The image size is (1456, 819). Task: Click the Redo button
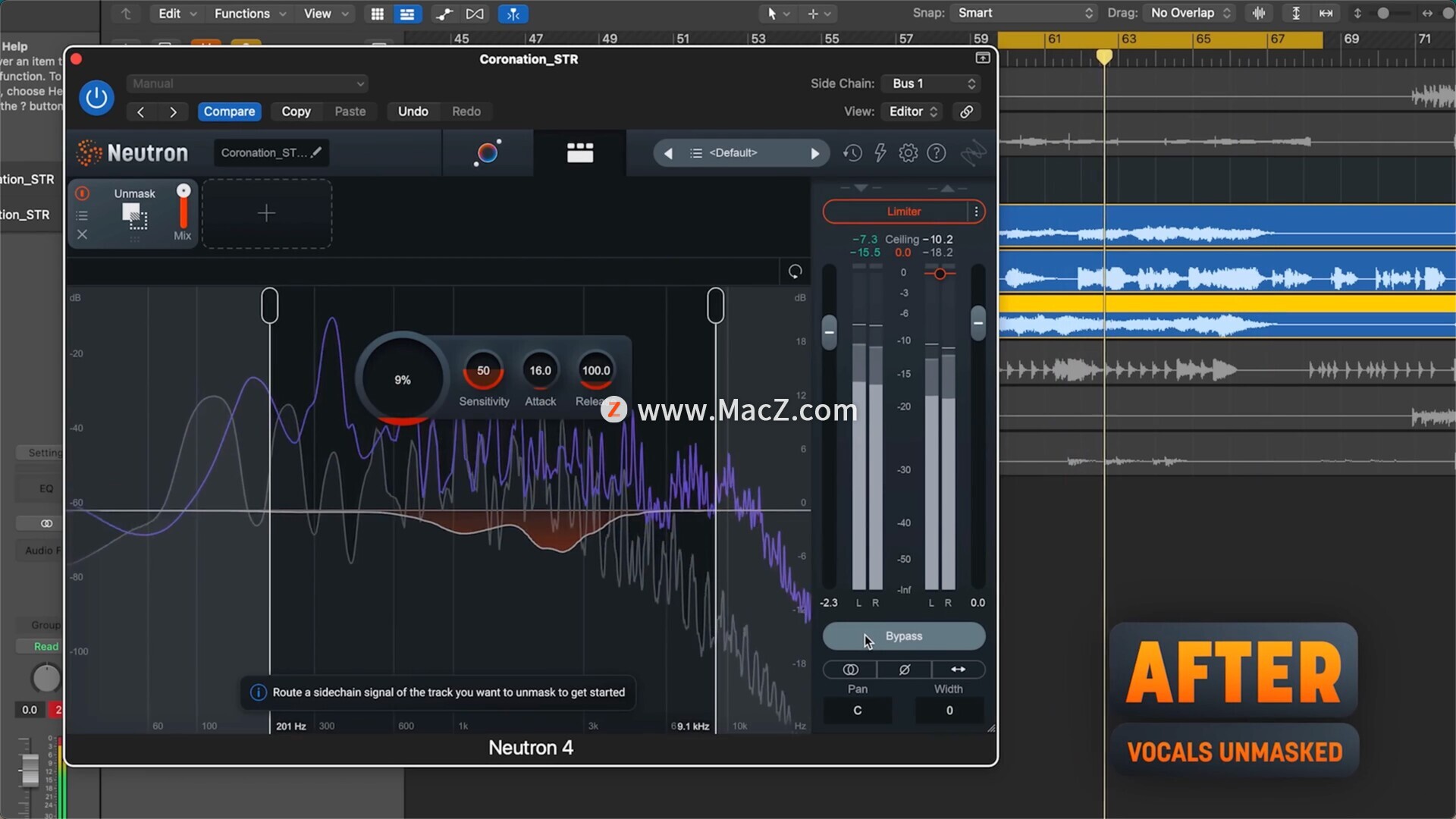[466, 111]
